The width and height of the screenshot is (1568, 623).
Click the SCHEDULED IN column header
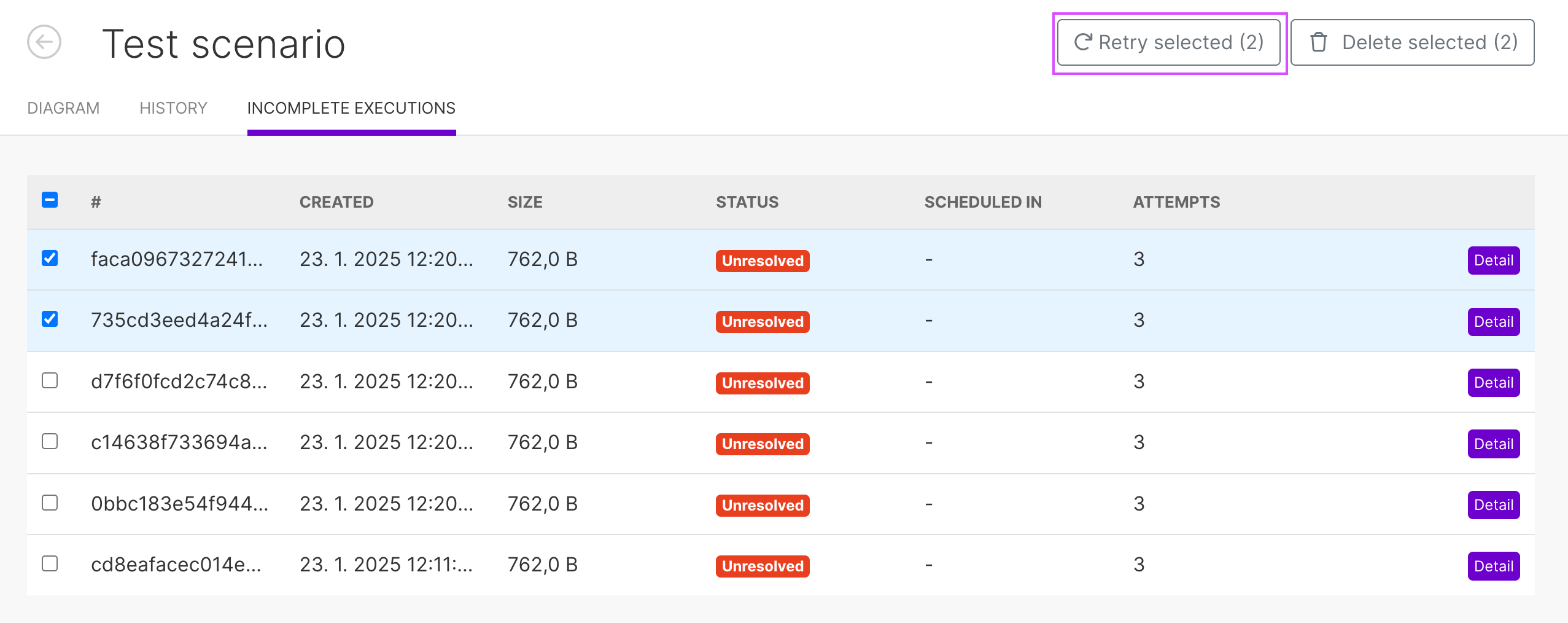pyautogui.click(x=983, y=202)
